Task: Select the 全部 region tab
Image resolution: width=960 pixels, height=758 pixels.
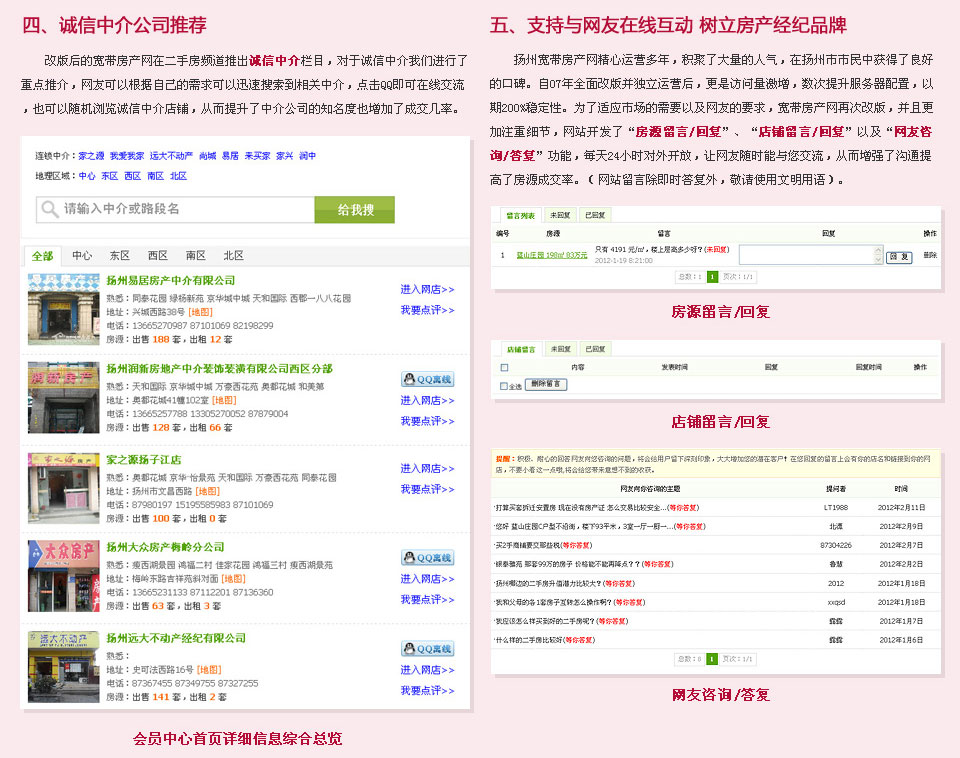Action: (x=43, y=256)
